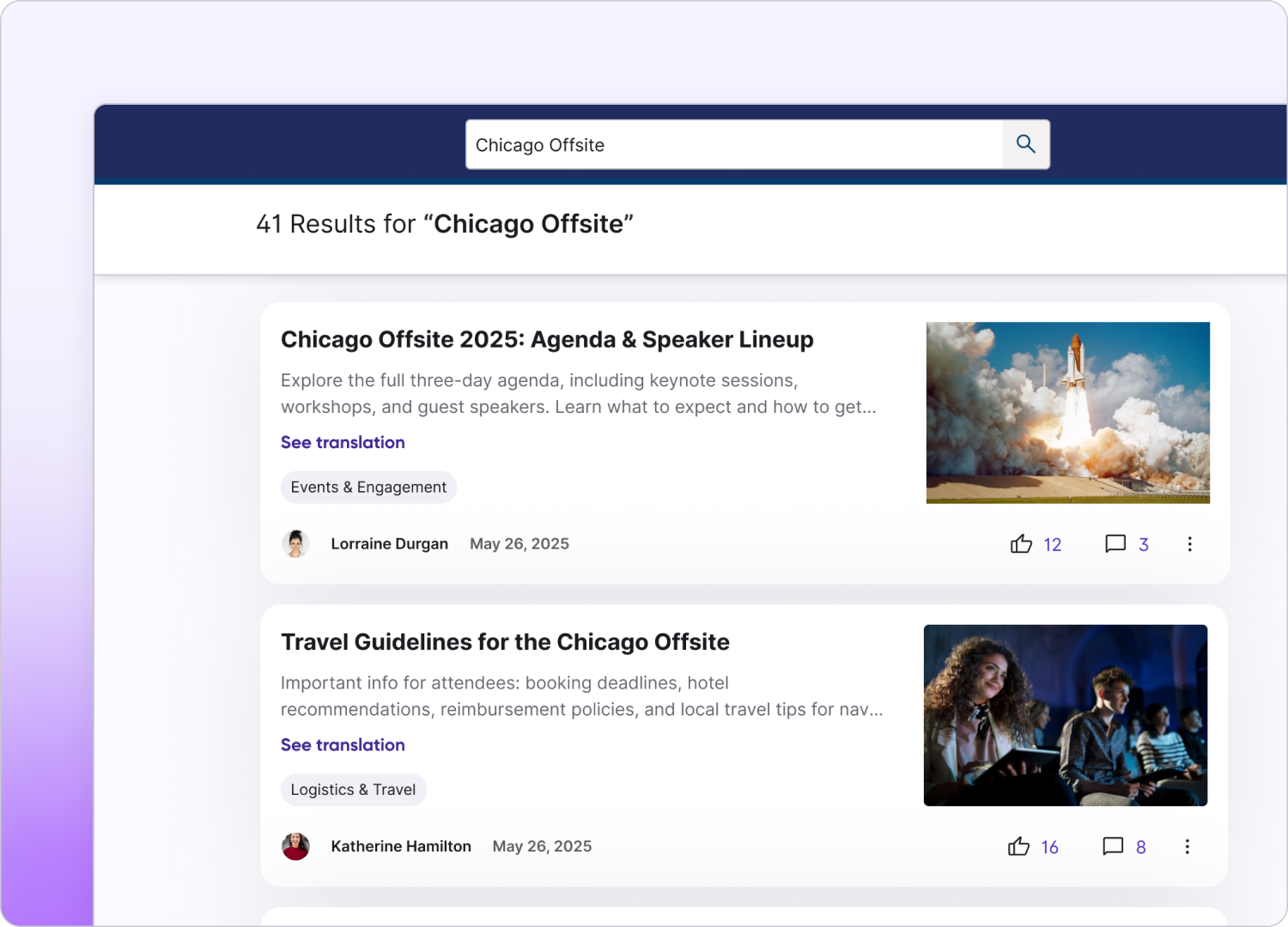Open Travel Guidelines for the Chicago Offsite
Screen dimensions: 1288x927
point(505,642)
